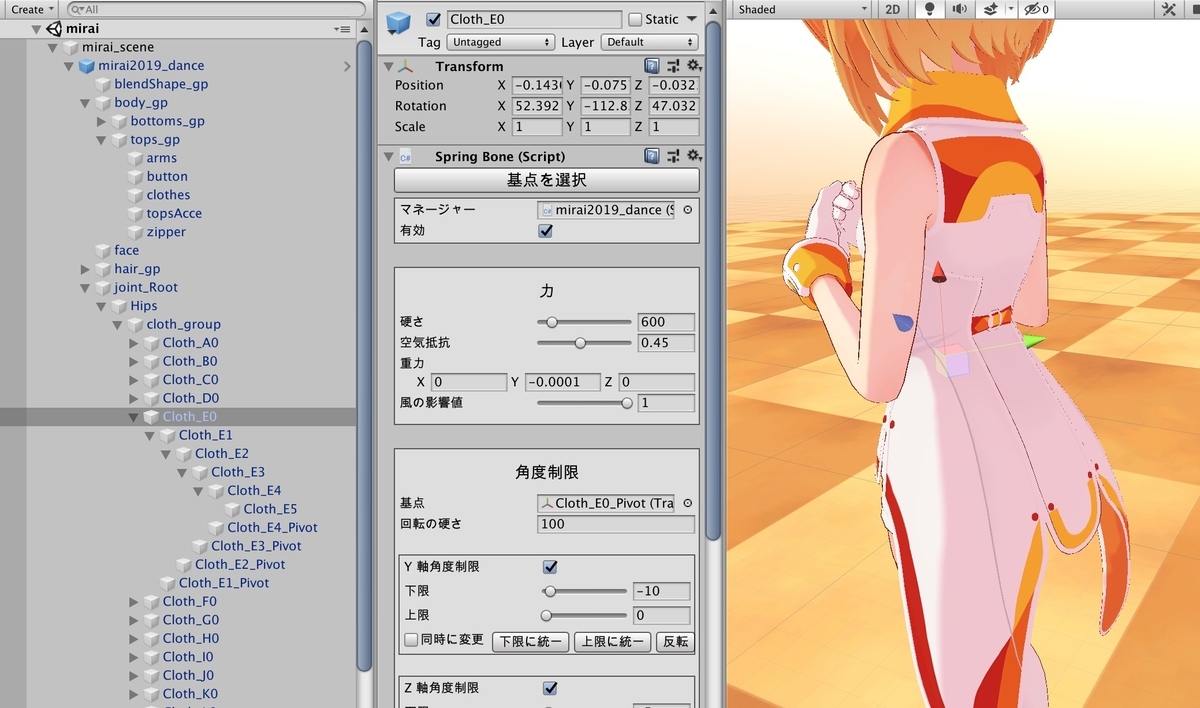Screen dimensions: 1200x708
Task: Click the Transform axes icon
Action: (406, 67)
